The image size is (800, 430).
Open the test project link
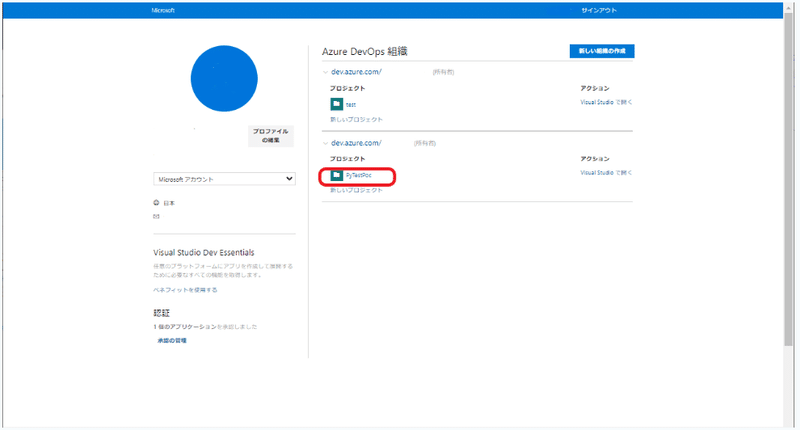click(x=351, y=105)
